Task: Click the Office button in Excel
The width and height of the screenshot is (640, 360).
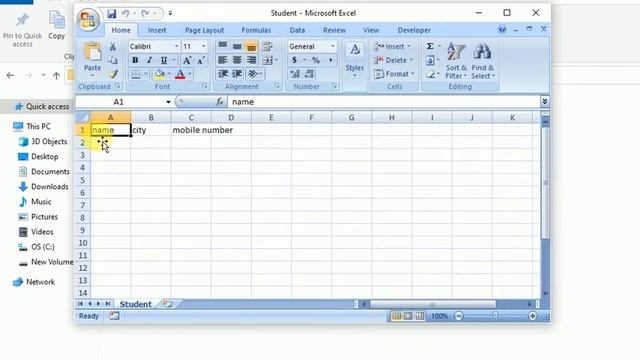Action: pos(88,19)
